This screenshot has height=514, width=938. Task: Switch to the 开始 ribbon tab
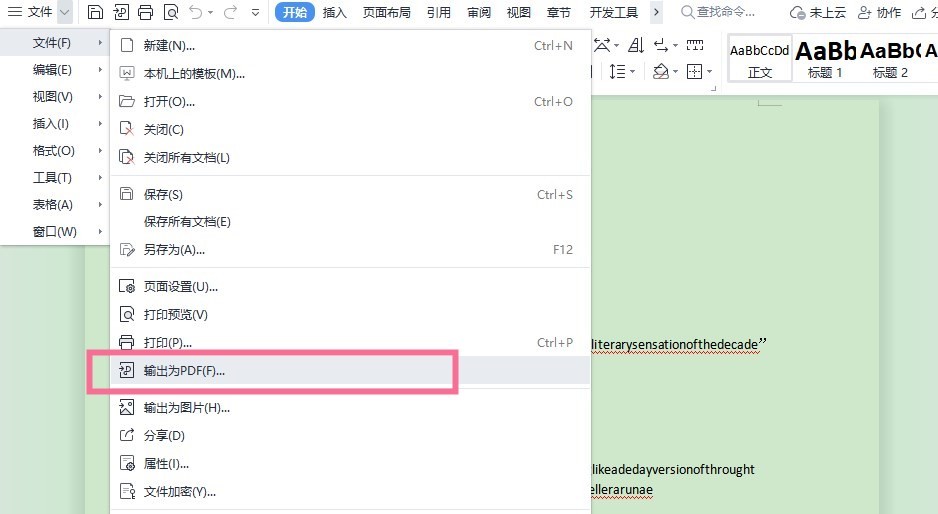[x=295, y=12]
